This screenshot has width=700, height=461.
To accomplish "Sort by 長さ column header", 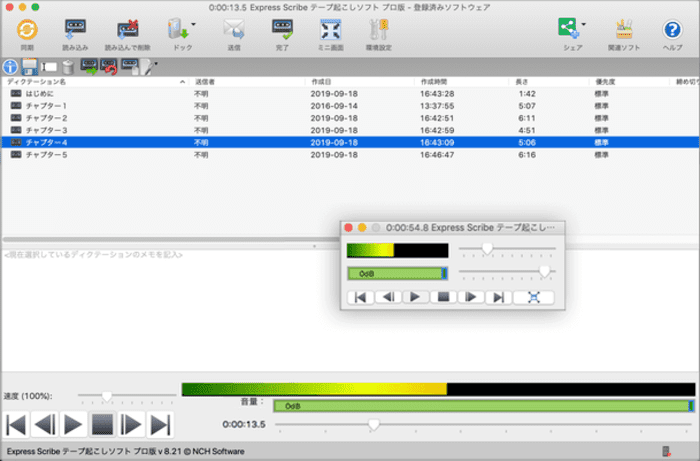I will coord(549,82).
